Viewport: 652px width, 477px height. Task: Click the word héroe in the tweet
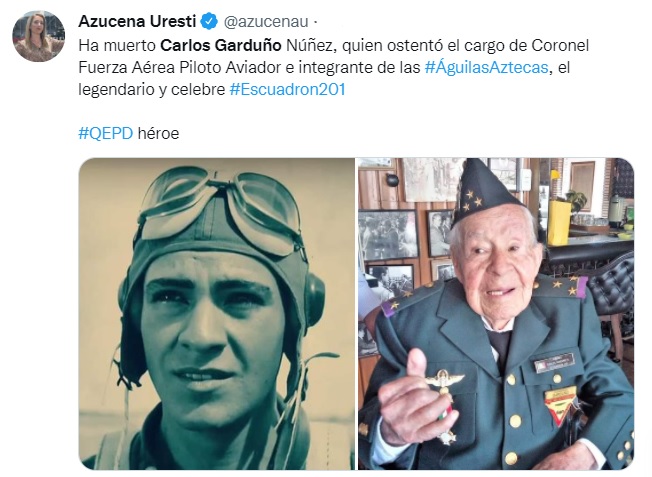click(158, 133)
